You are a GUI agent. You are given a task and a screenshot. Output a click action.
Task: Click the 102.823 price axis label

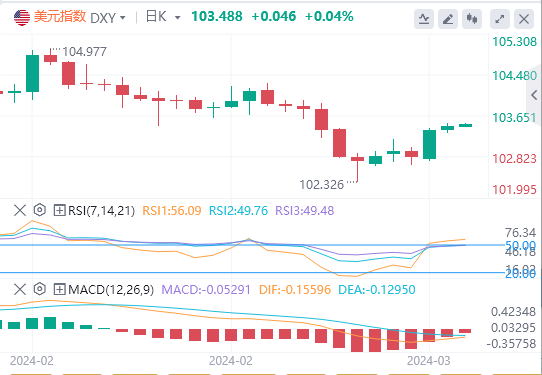(515, 159)
